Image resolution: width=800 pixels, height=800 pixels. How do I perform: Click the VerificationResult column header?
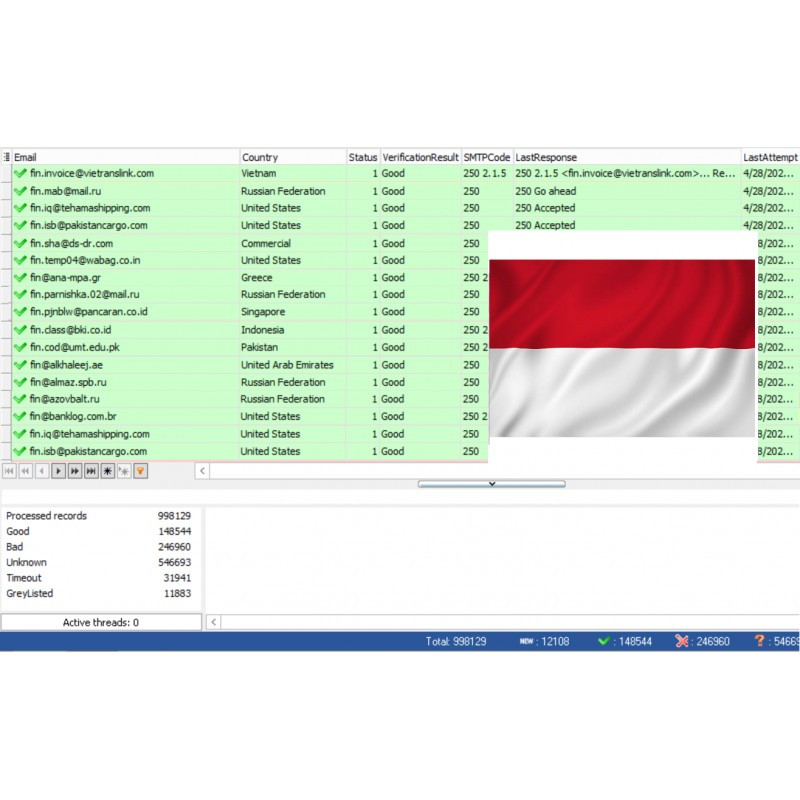point(420,157)
